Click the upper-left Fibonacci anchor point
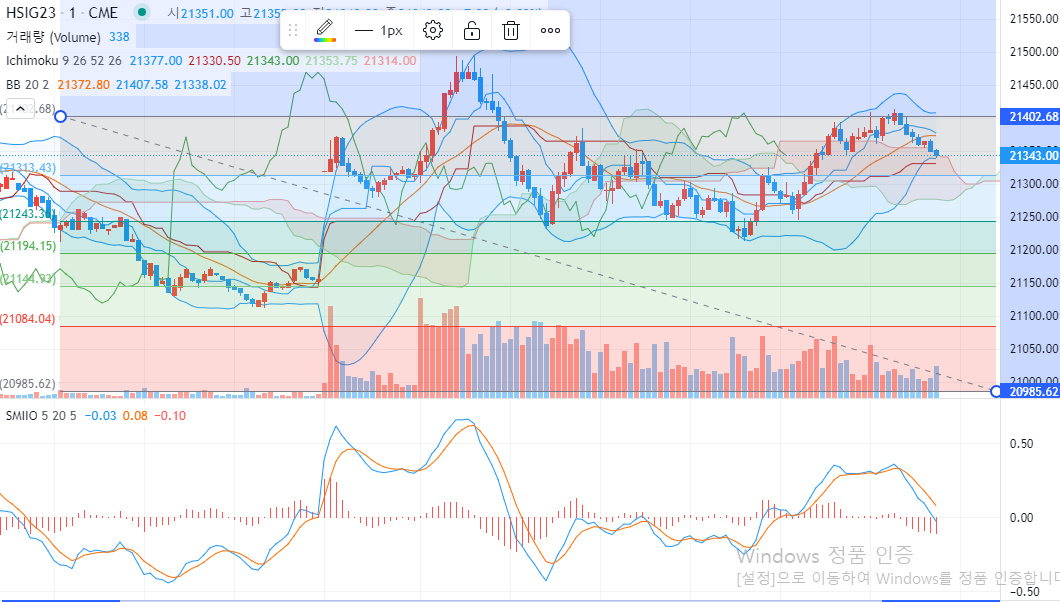Screen dimensions: 1060x602 click(x=60, y=117)
